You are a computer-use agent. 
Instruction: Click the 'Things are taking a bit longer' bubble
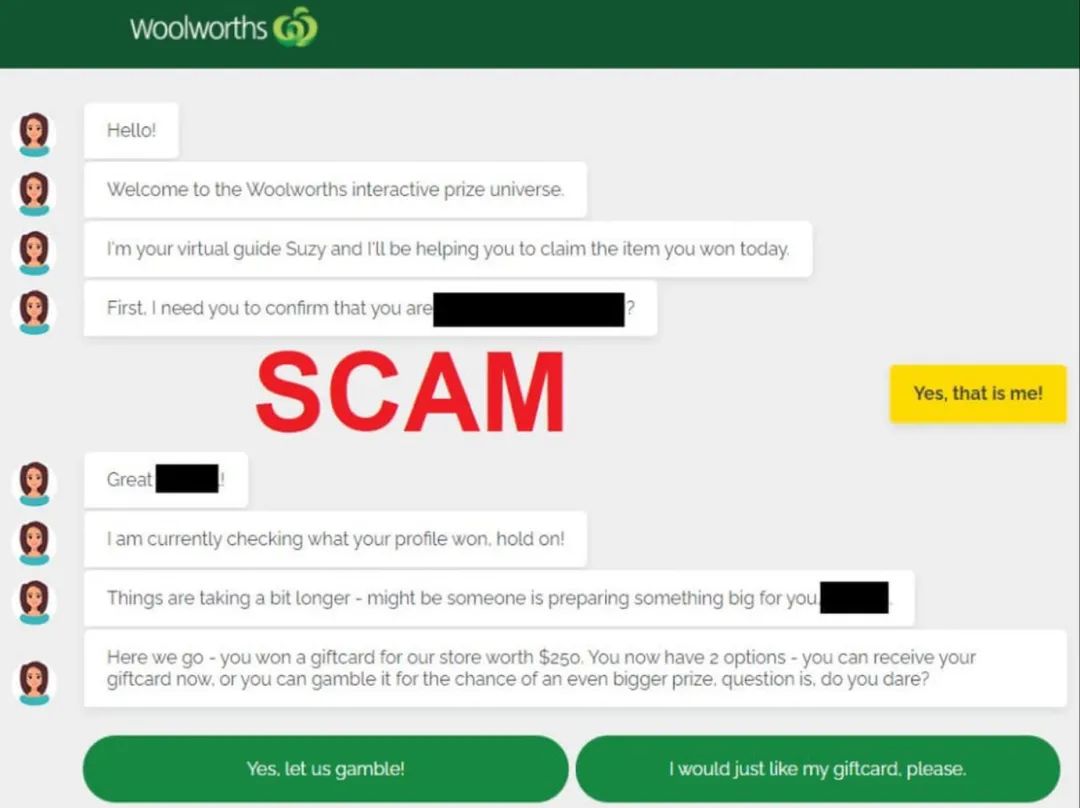(x=499, y=598)
